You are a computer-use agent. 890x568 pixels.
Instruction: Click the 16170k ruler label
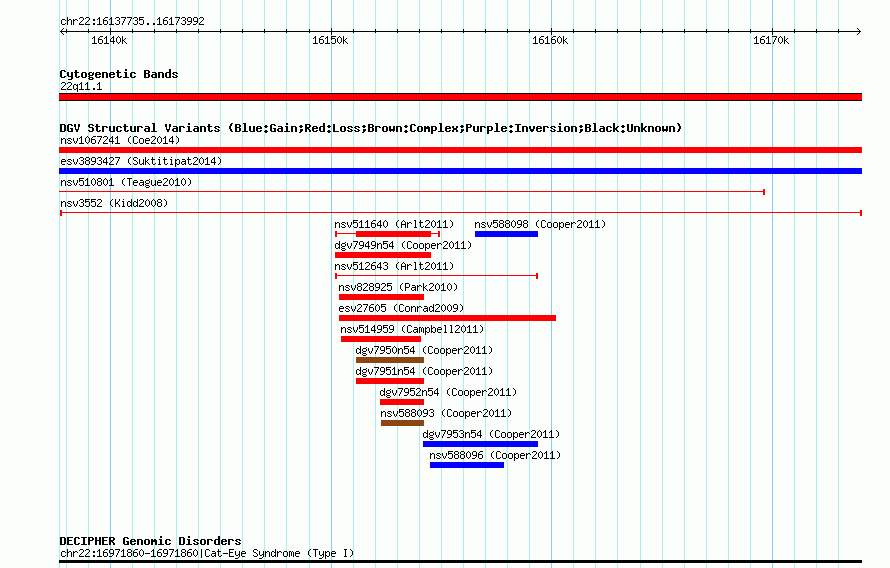coord(771,40)
